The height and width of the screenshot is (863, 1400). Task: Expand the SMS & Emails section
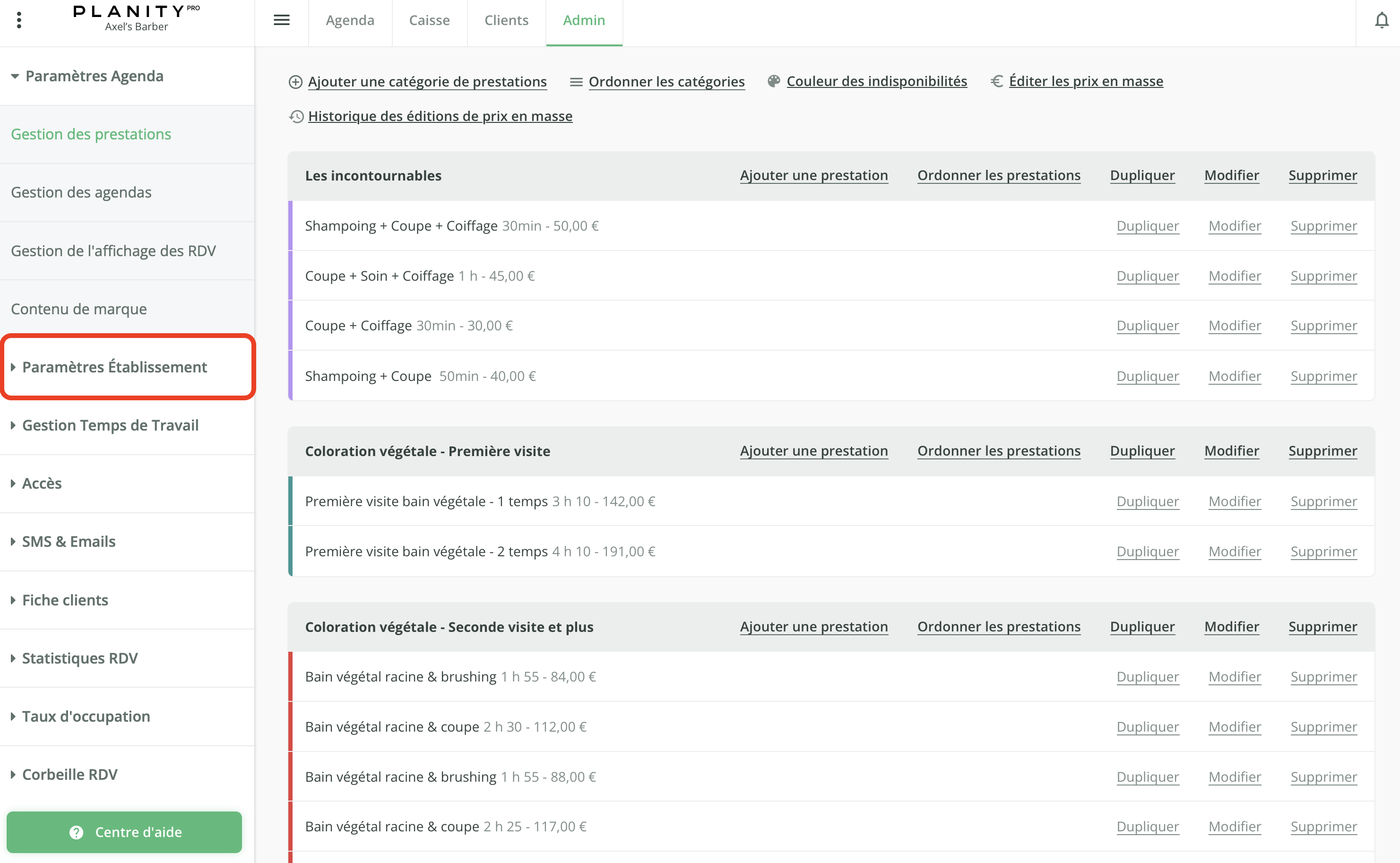[69, 541]
